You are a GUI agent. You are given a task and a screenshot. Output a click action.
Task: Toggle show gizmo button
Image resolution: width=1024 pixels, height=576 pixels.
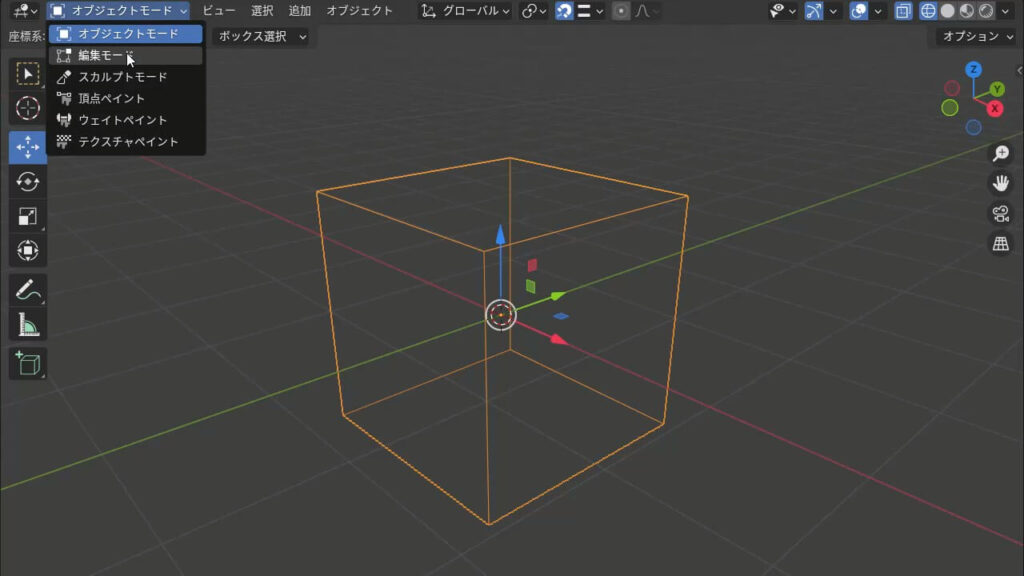click(x=814, y=10)
